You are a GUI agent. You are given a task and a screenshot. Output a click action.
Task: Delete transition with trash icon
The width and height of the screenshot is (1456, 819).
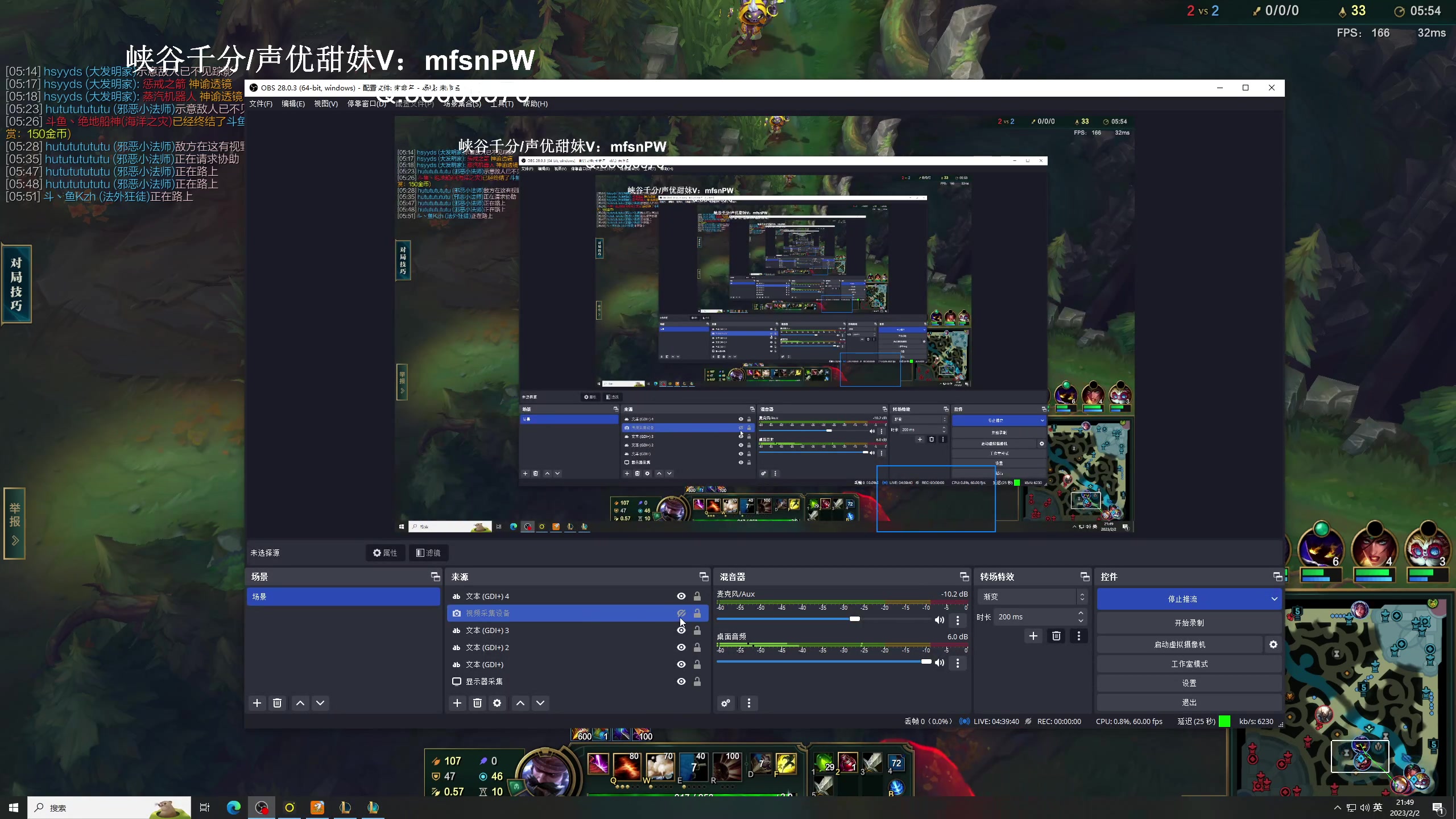click(1056, 636)
